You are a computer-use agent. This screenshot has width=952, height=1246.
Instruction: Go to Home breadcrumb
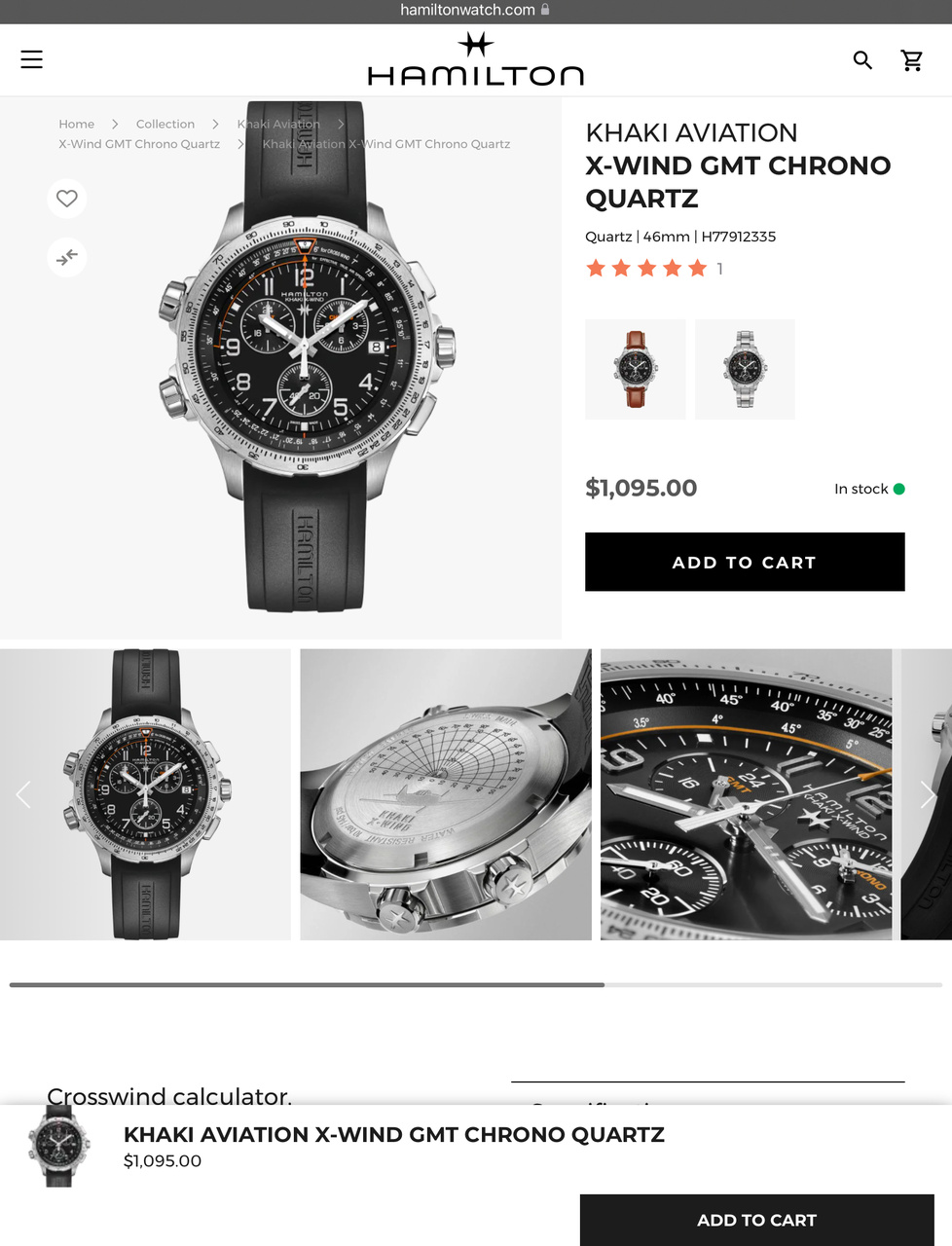point(77,124)
